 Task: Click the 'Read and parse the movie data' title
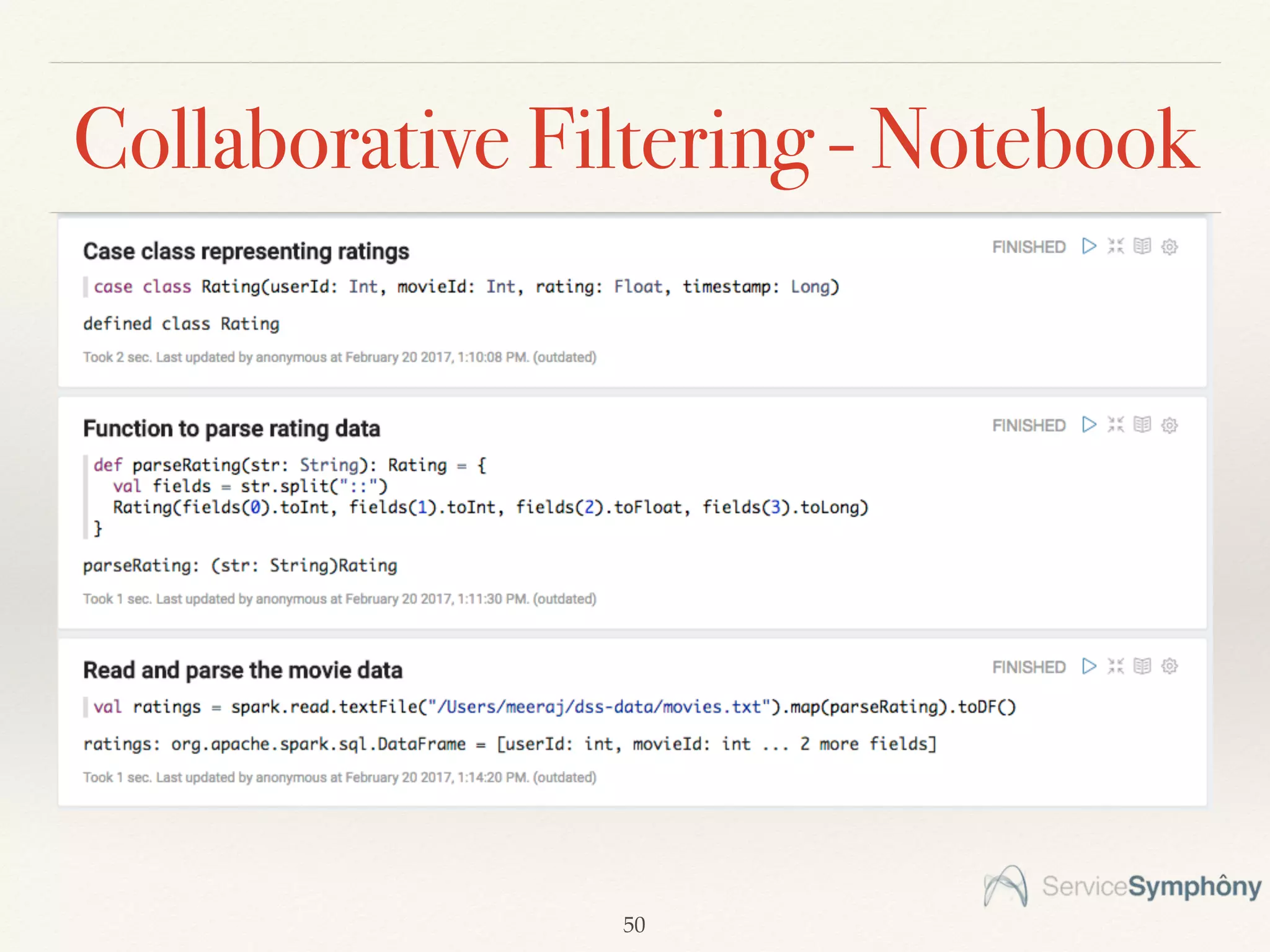pos(242,671)
